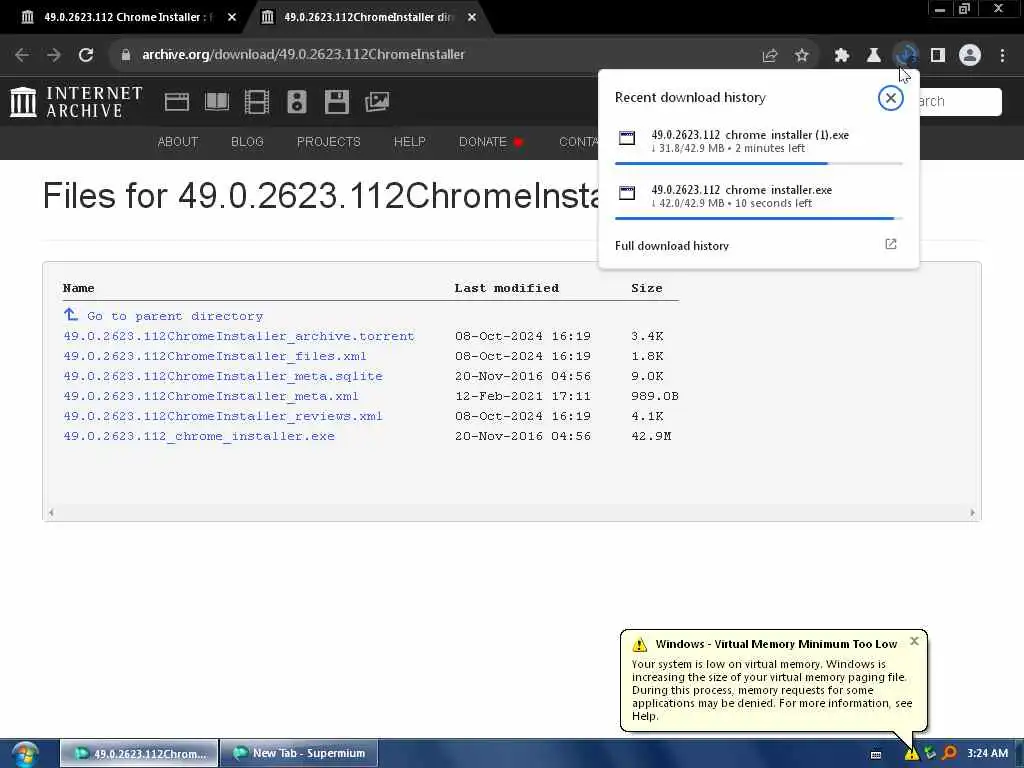Click the browser forward arrow

[x=54, y=55]
